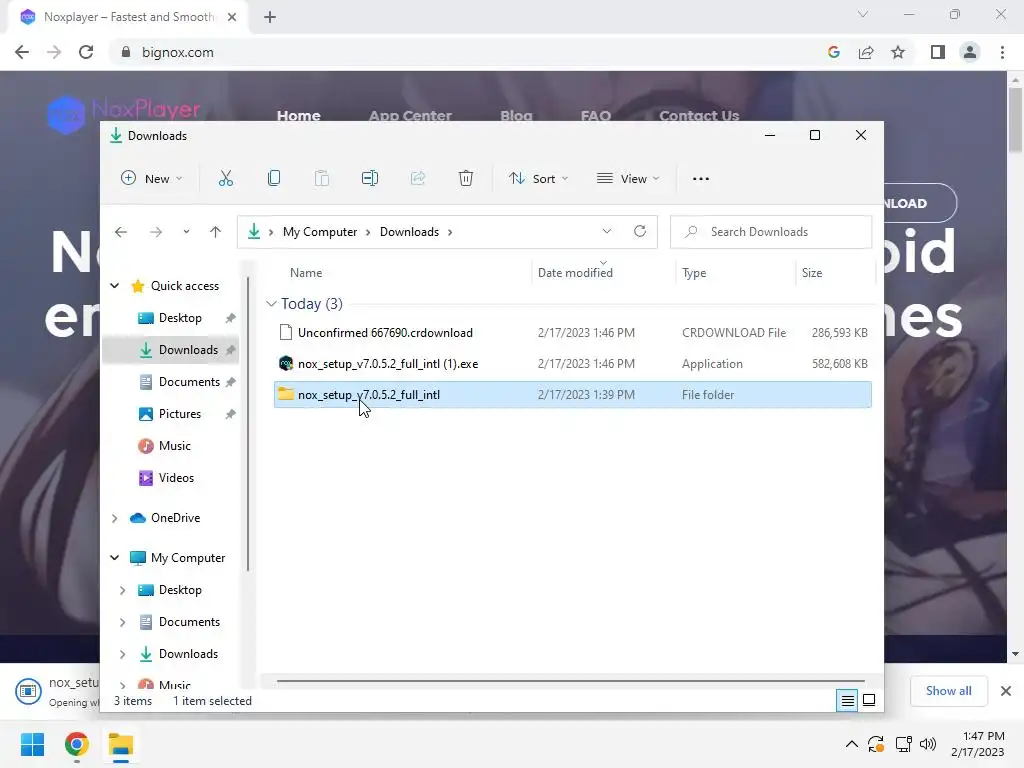Click the volume speaker icon in system tray
1024x768 pixels.
pyautogui.click(x=927, y=744)
